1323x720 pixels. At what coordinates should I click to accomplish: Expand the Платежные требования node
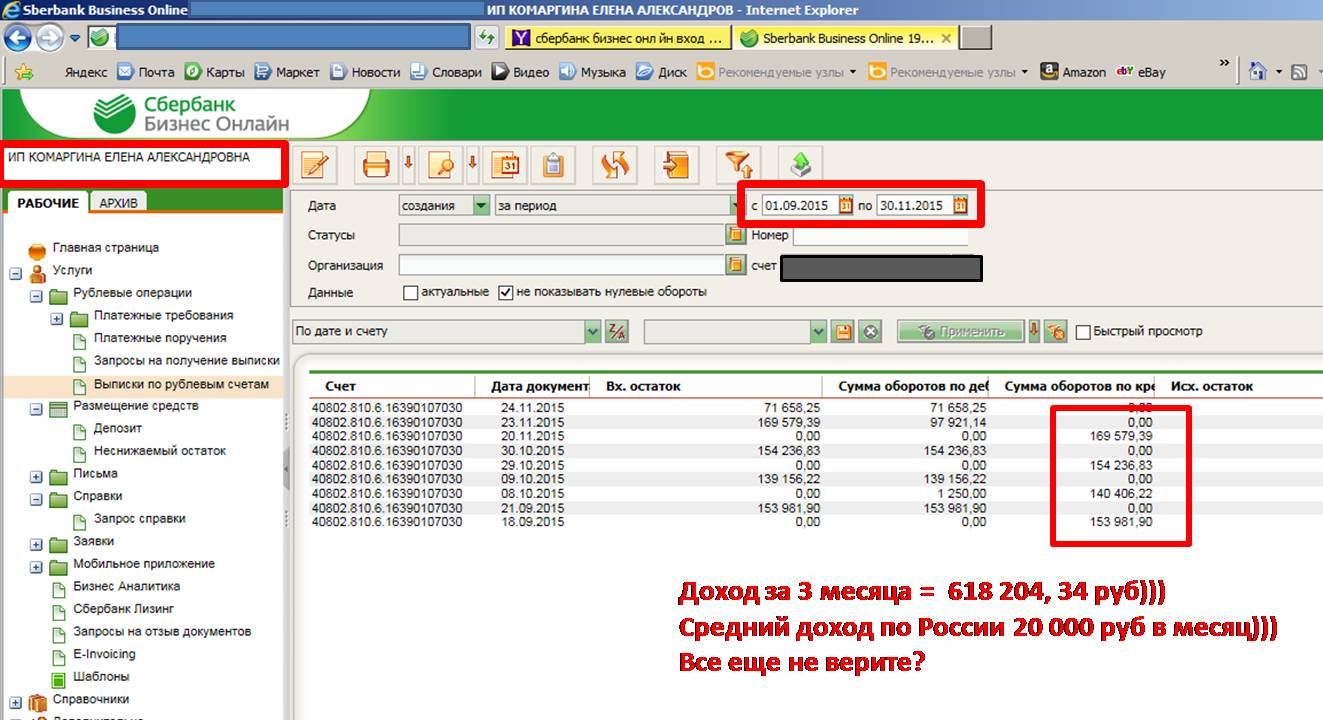tap(57, 319)
